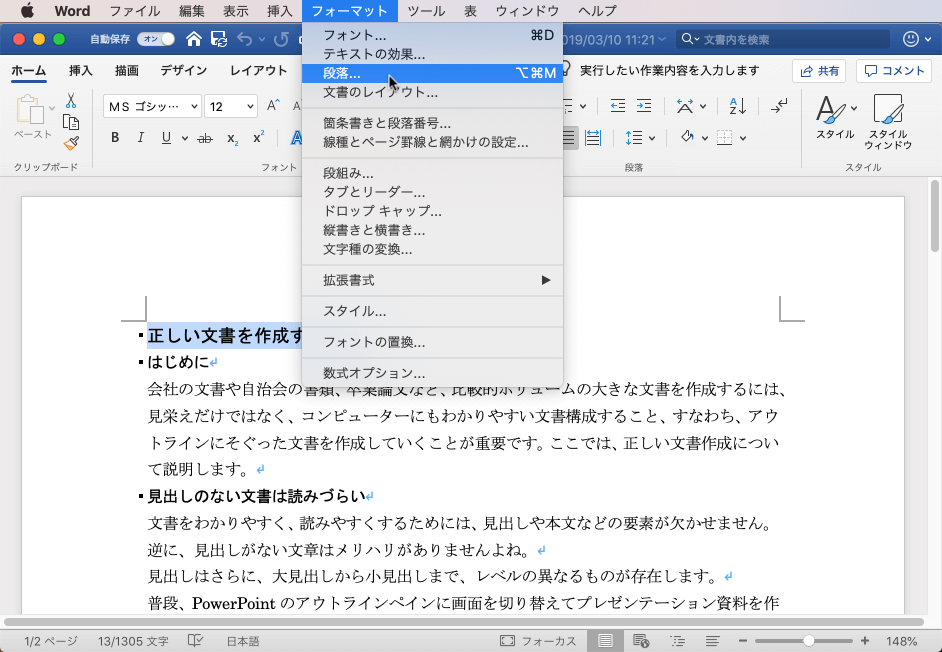Switch to デザイン ribbon tab
This screenshot has width=942, height=652.
pos(184,71)
